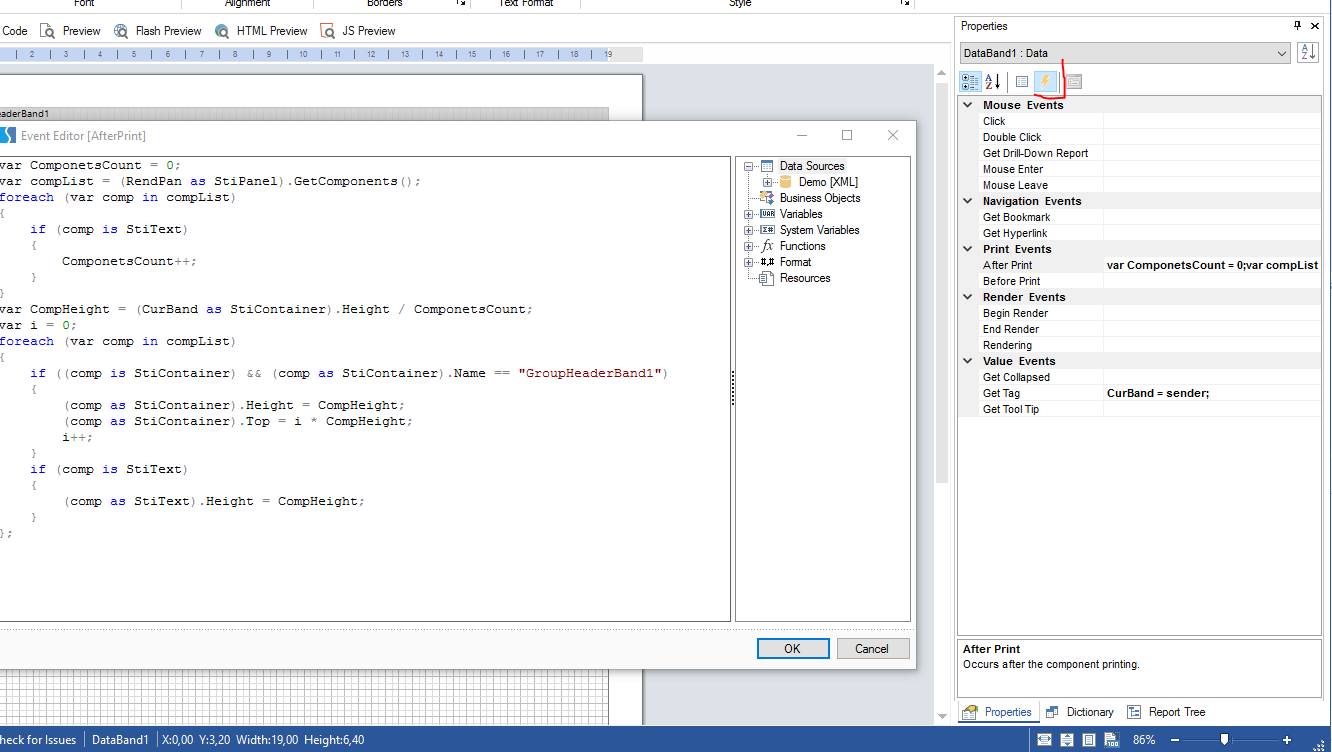The height and width of the screenshot is (752, 1332).
Task: Expand the Demo [XML] tree node
Action: [x=768, y=182]
